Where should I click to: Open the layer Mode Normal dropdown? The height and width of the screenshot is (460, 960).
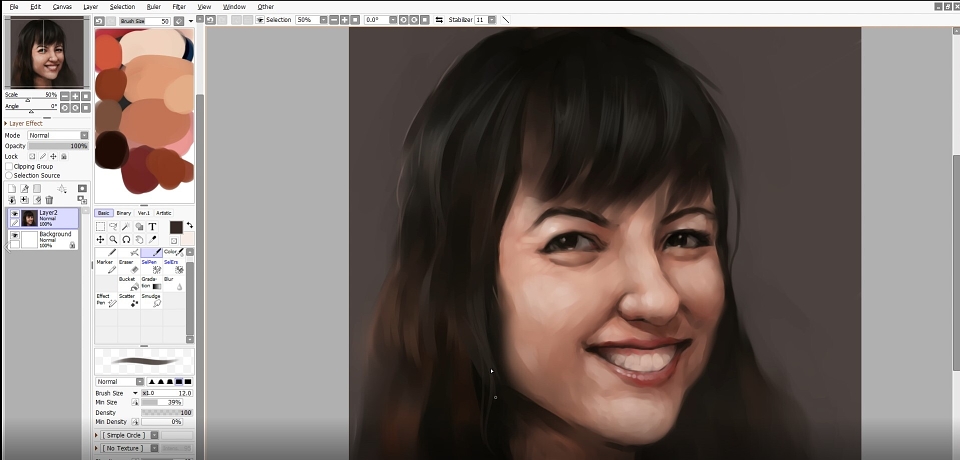(x=58, y=135)
